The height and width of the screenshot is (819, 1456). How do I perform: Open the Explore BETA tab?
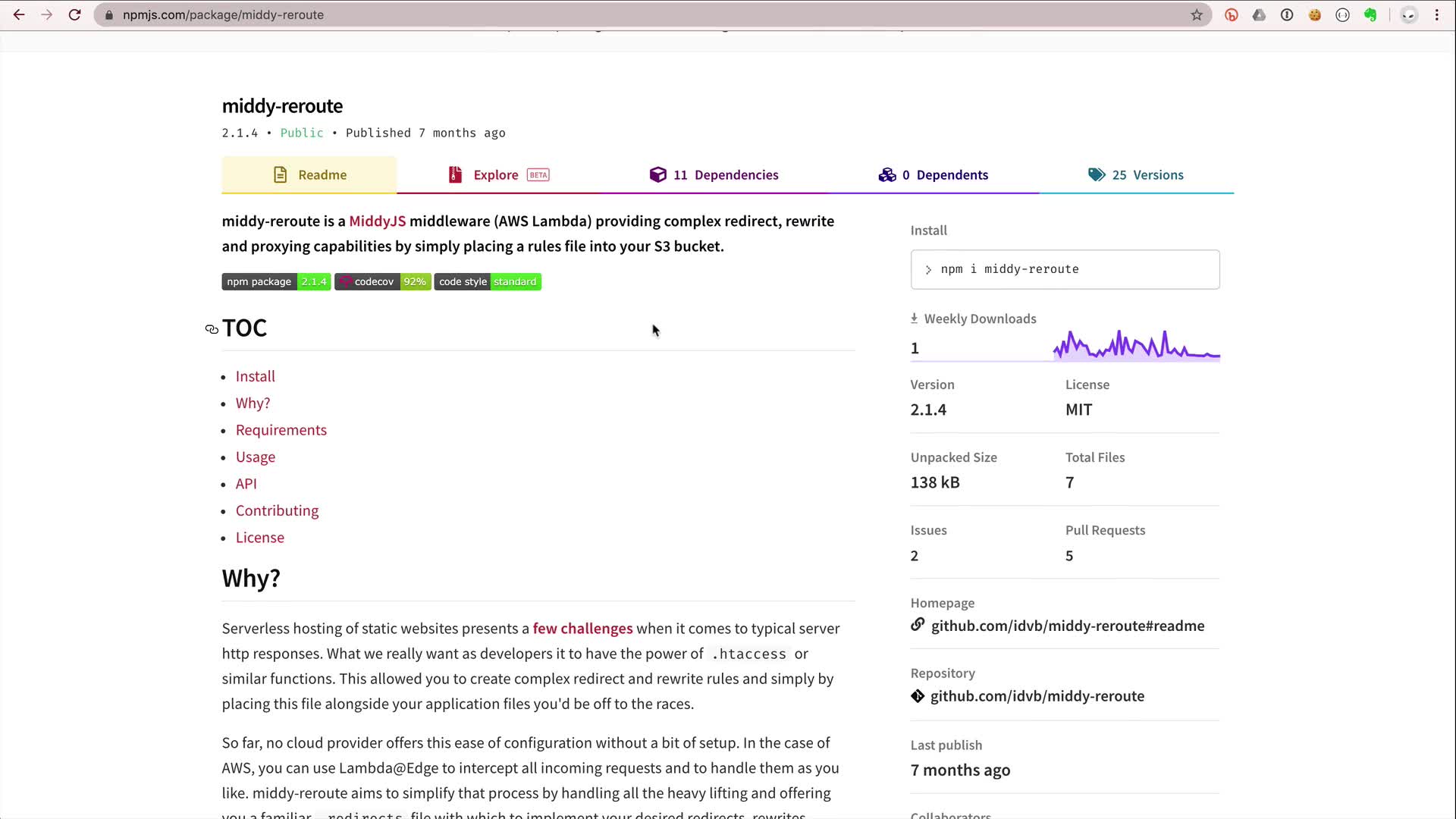[x=498, y=175]
